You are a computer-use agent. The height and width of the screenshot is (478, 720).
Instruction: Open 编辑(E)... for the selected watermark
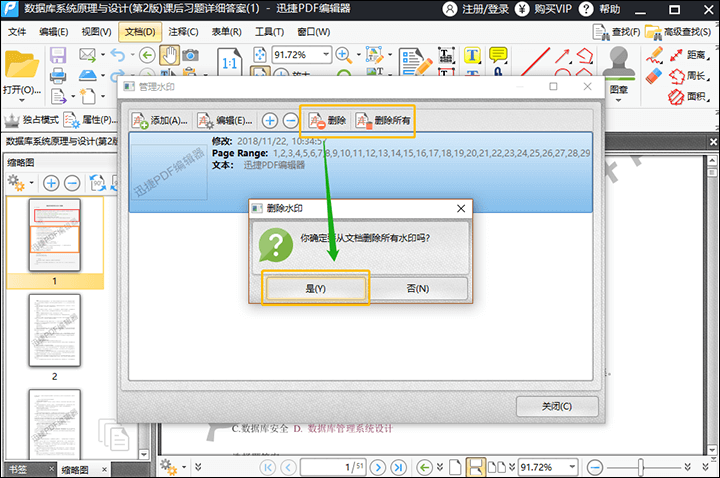226,121
